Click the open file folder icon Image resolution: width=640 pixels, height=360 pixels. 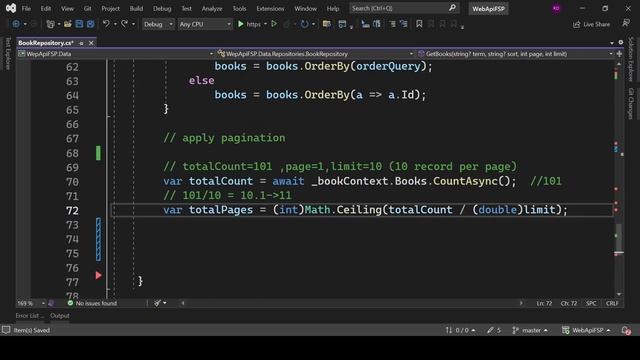(x=68, y=24)
